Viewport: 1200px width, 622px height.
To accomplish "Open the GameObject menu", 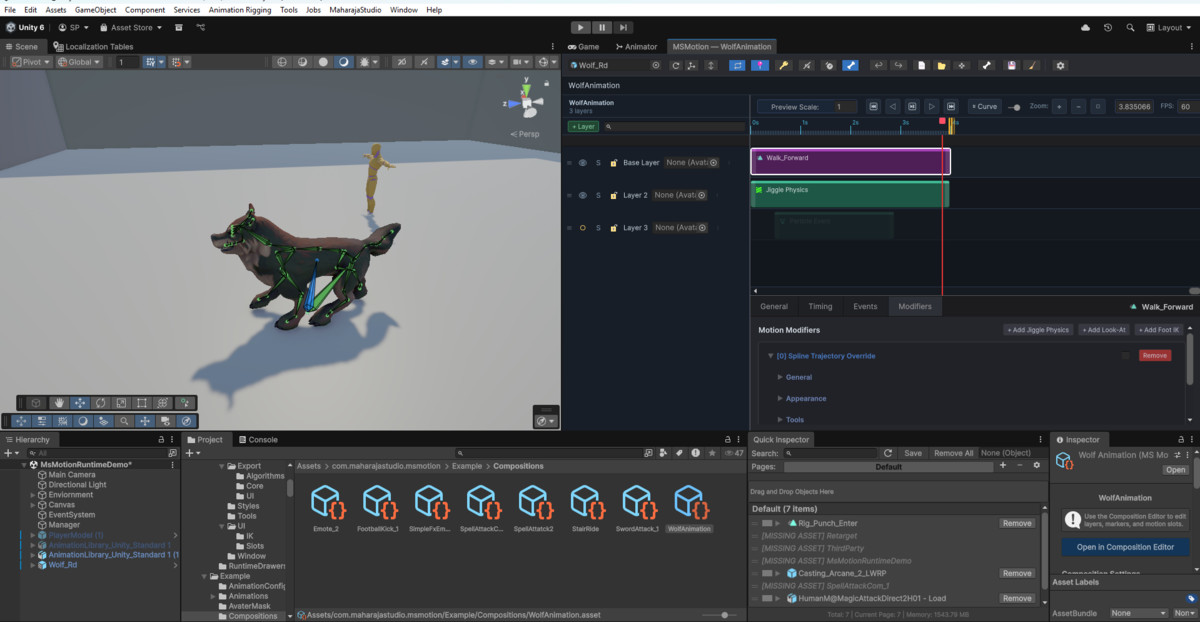I will pyautogui.click(x=95, y=9).
